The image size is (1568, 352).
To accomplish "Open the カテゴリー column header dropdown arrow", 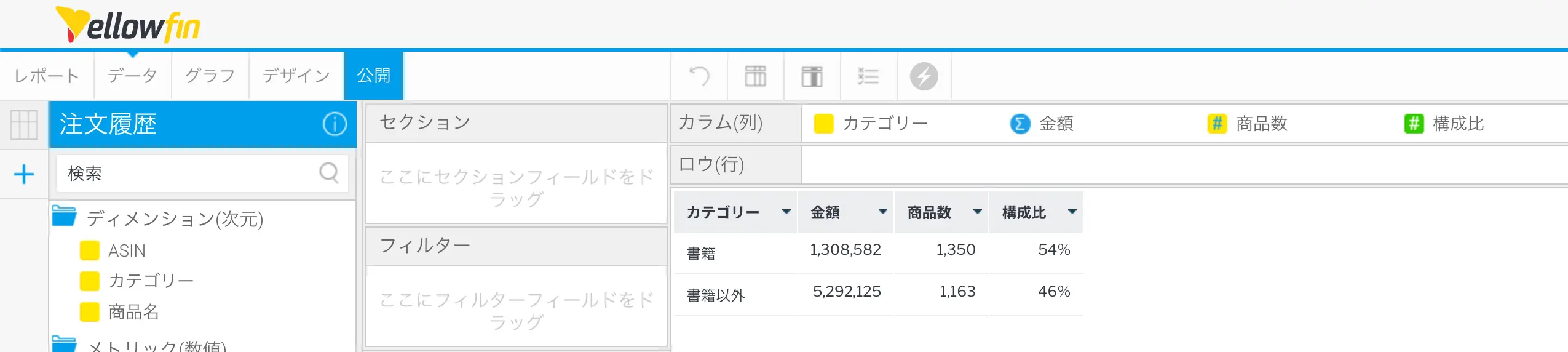I will (785, 212).
